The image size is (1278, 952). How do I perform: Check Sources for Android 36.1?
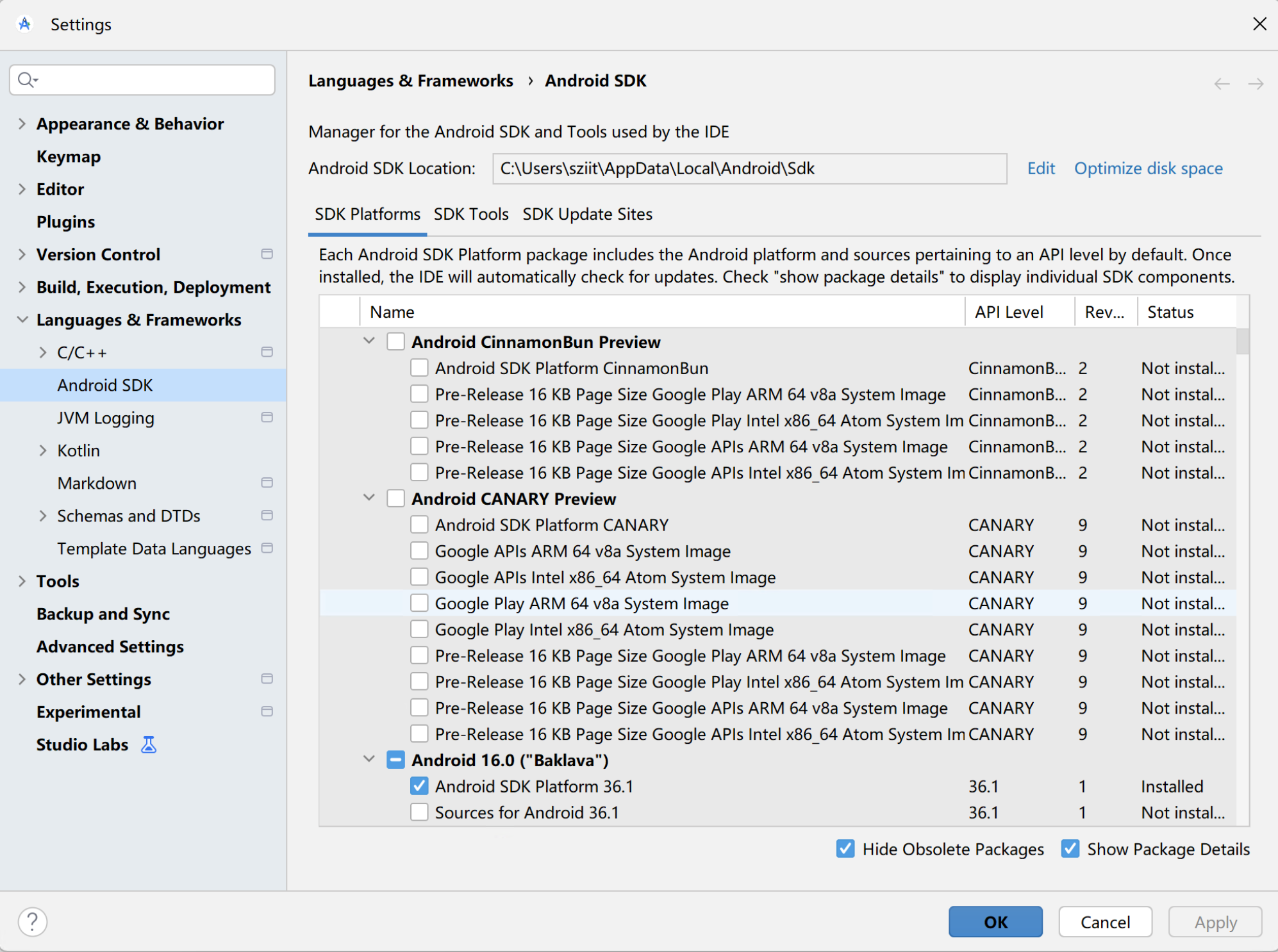419,812
